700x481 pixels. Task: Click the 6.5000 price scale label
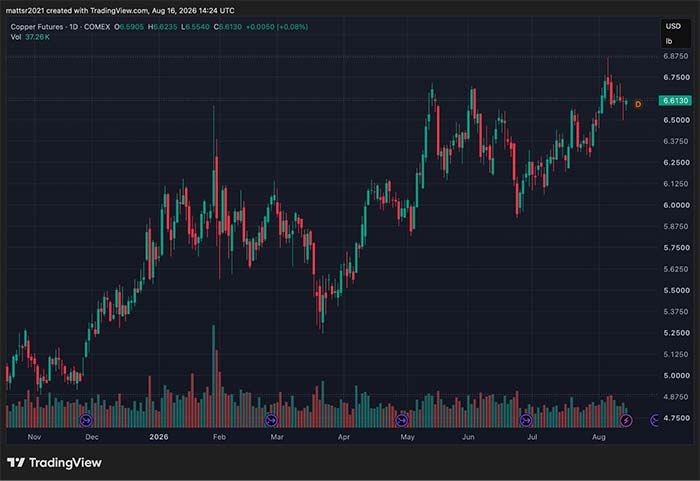(x=676, y=120)
